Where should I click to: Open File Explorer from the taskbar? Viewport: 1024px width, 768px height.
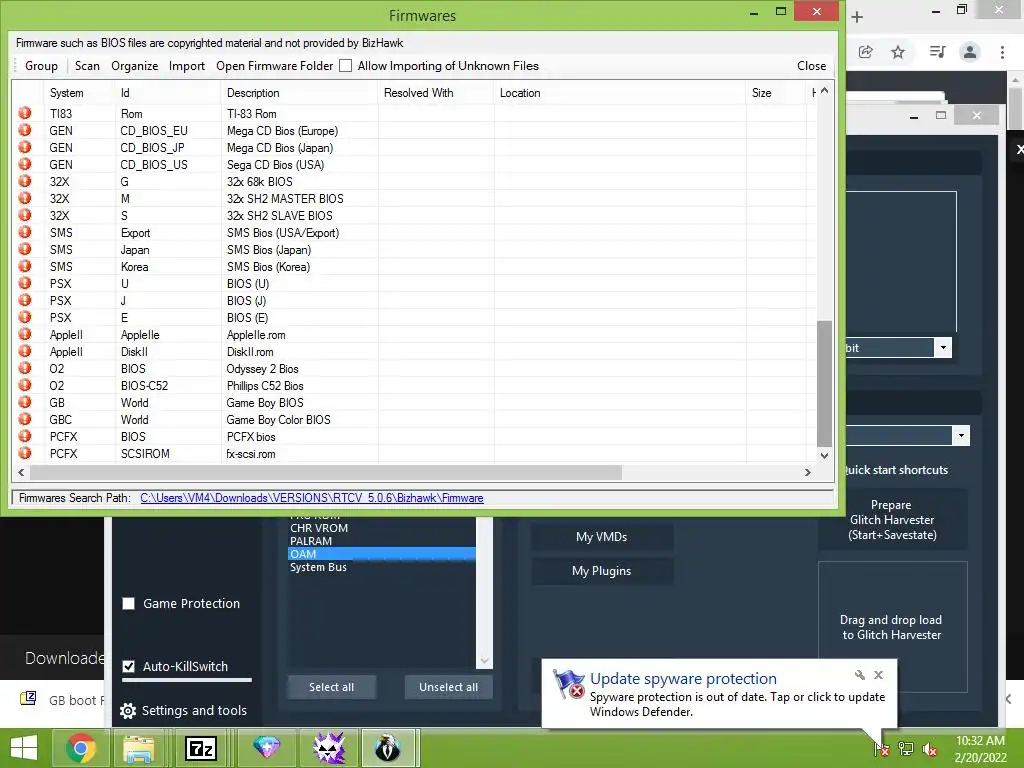point(139,748)
